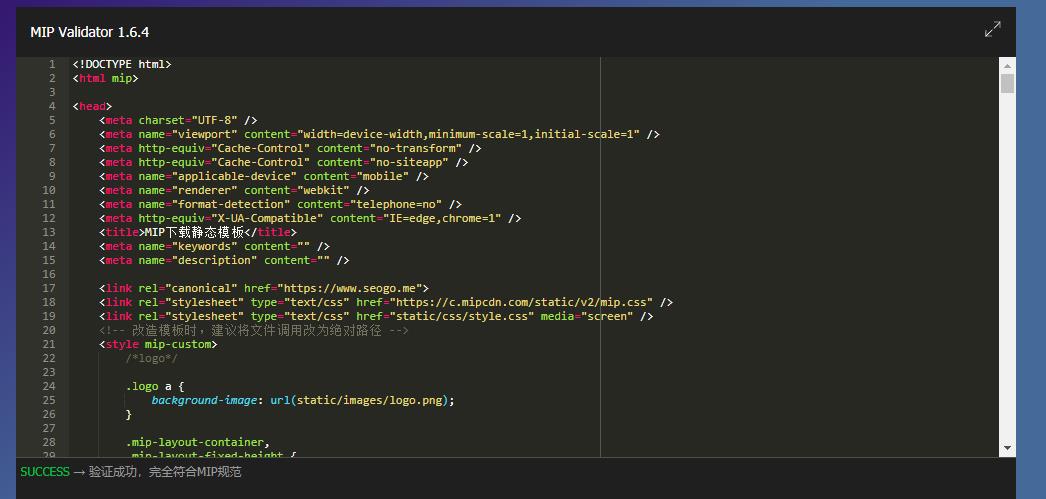
Task: Click the MIP Validator 1.6.4 title
Action: (89, 32)
